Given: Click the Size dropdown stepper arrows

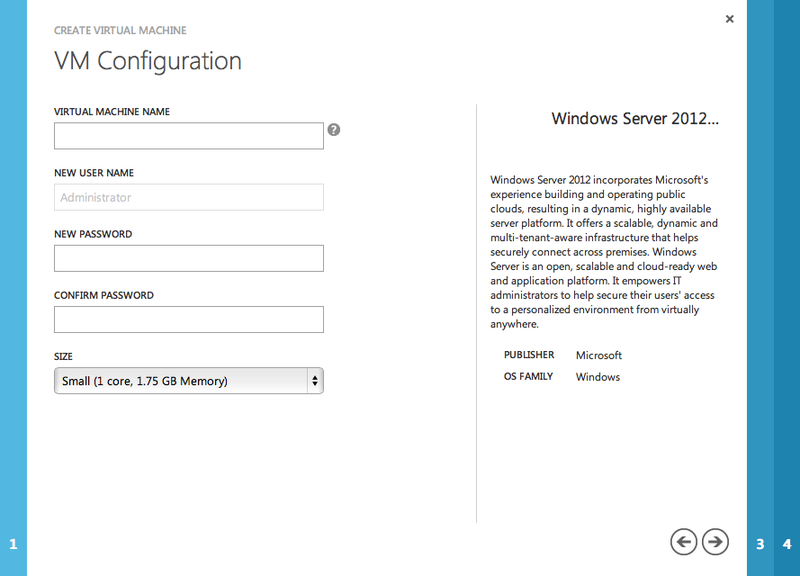Looking at the screenshot, I should pyautogui.click(x=314, y=380).
